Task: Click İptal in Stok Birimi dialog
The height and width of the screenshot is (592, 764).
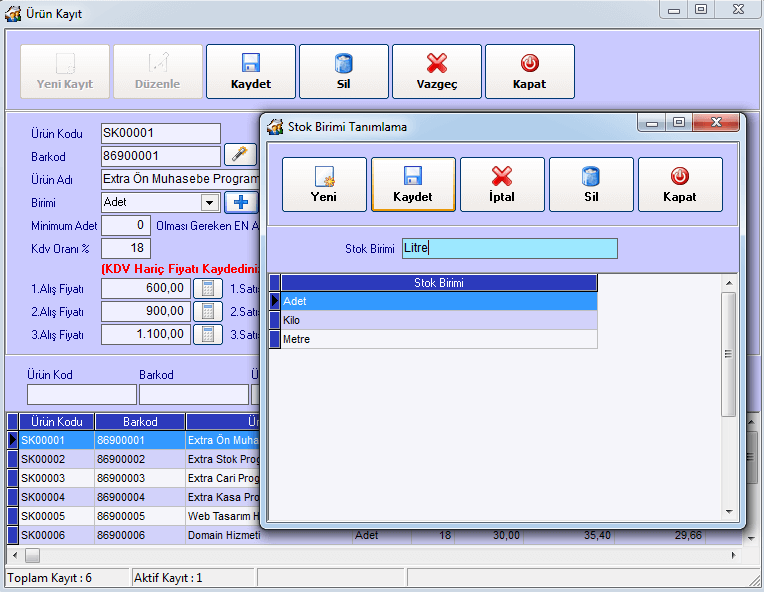Action: [502, 184]
